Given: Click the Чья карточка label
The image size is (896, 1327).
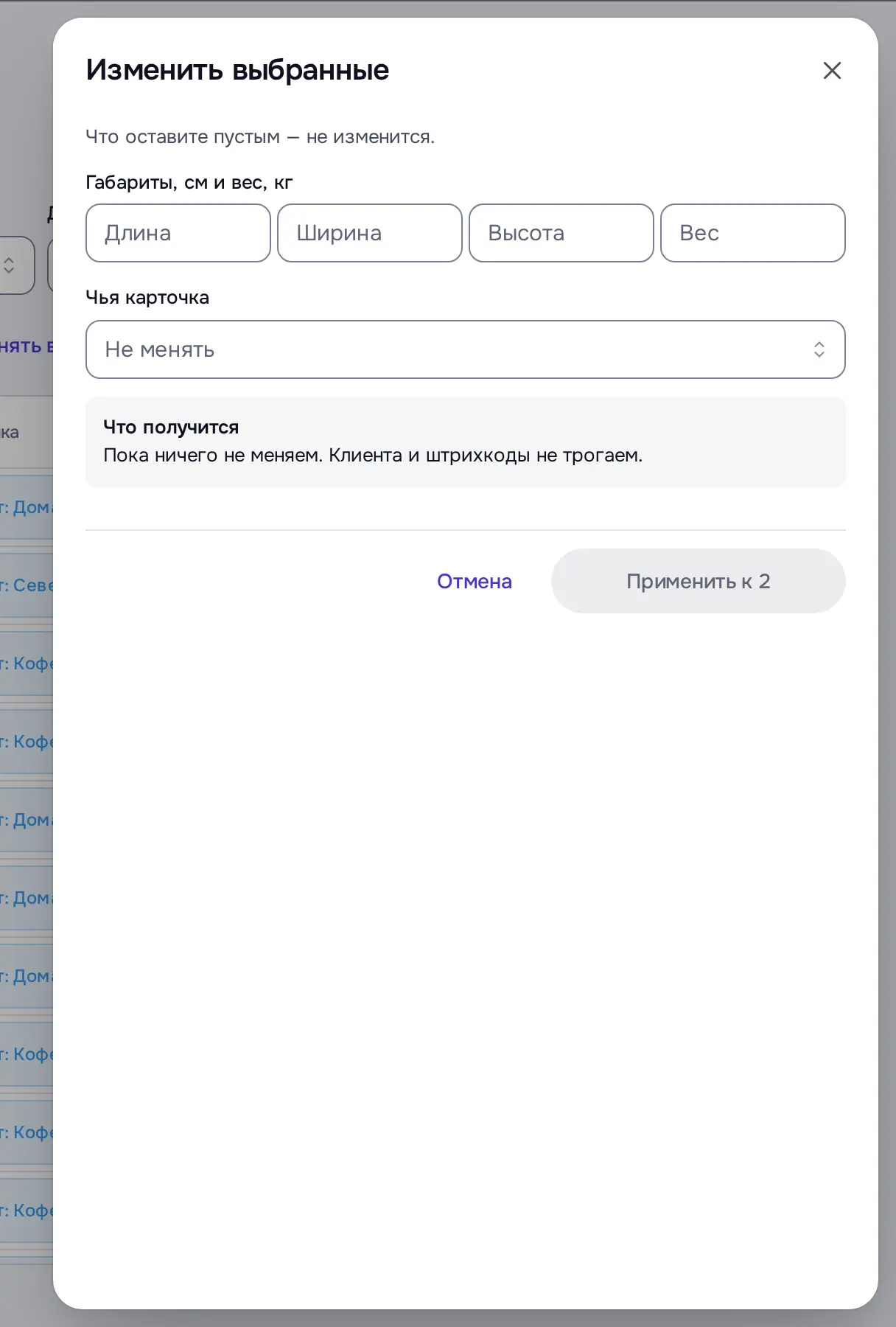Looking at the screenshot, I should (x=147, y=297).
